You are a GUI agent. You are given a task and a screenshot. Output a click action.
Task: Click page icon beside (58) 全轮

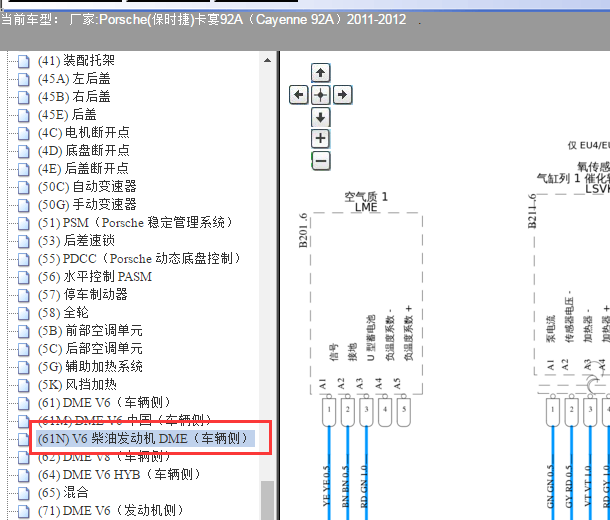(x=24, y=313)
